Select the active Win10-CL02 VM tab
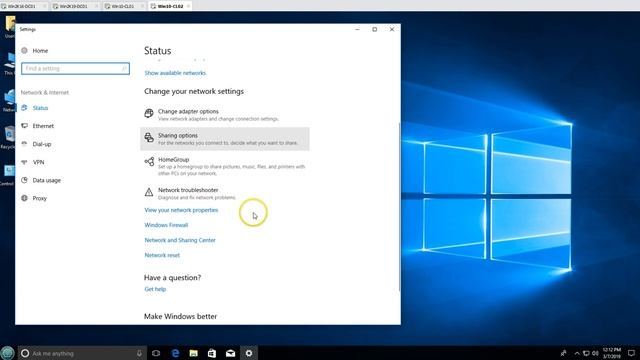The width and height of the screenshot is (640, 360). [x=170, y=6]
